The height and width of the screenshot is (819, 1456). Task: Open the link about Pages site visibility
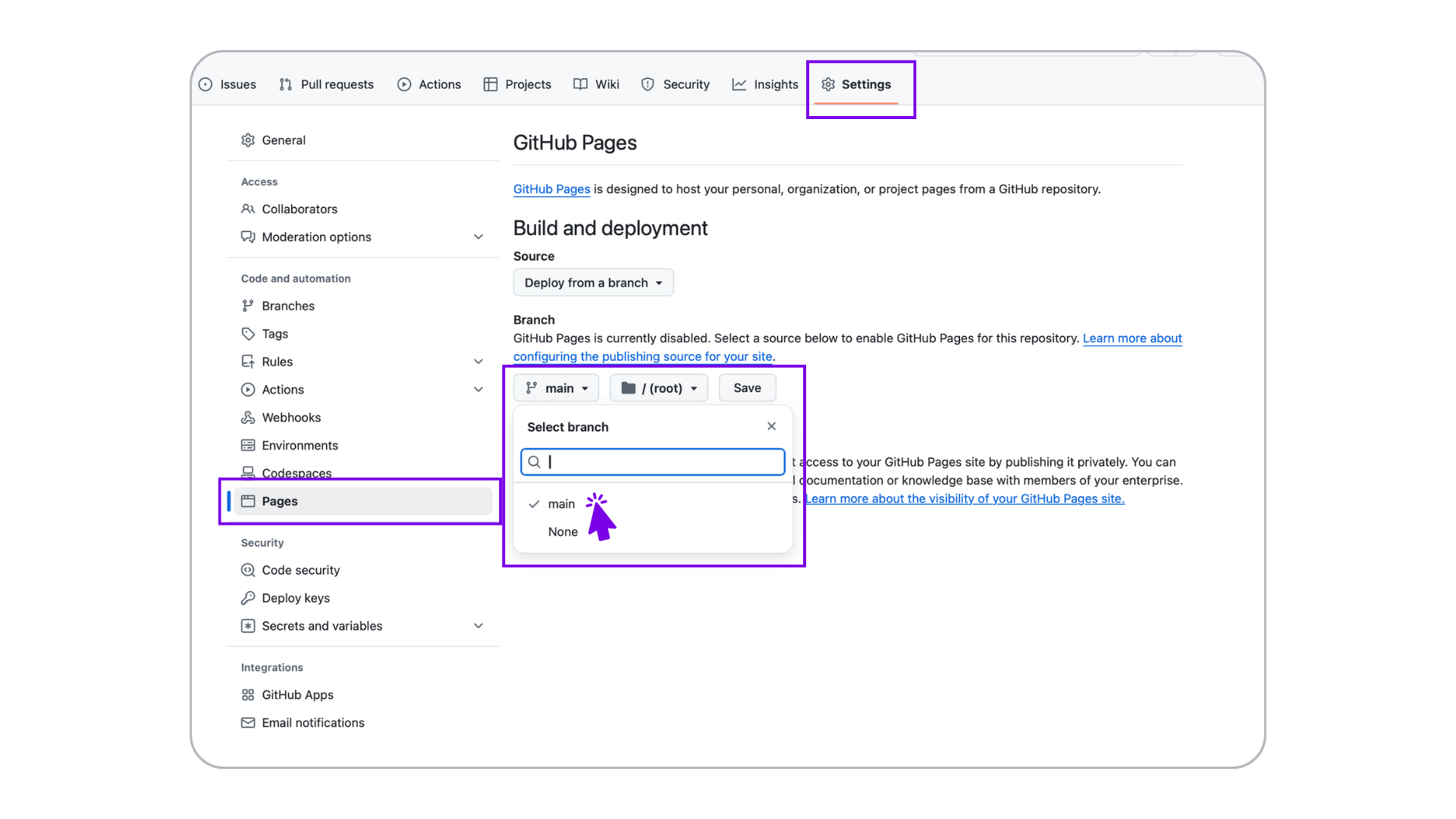[965, 499]
